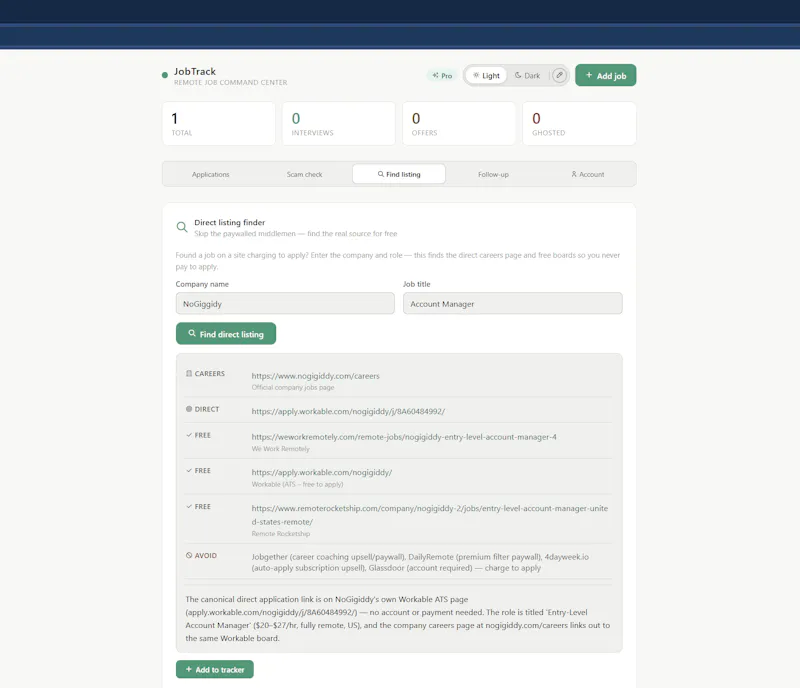The height and width of the screenshot is (688, 800).
Task: Click the AVOID prohibited icon
Action: click(189, 555)
